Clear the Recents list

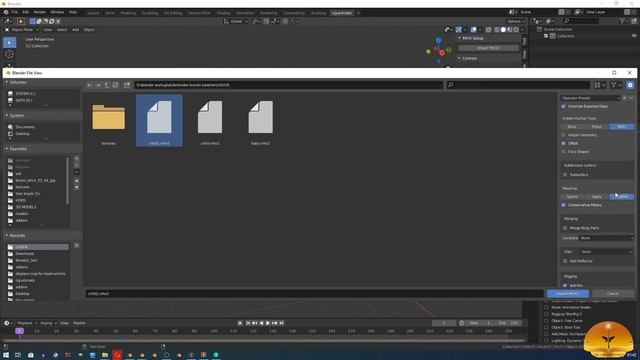tap(77, 245)
